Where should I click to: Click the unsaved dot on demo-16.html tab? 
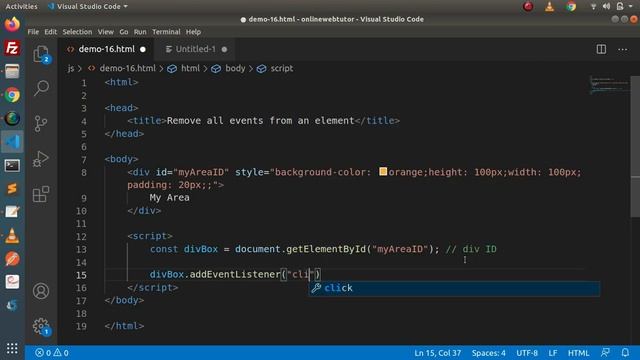coord(143,49)
